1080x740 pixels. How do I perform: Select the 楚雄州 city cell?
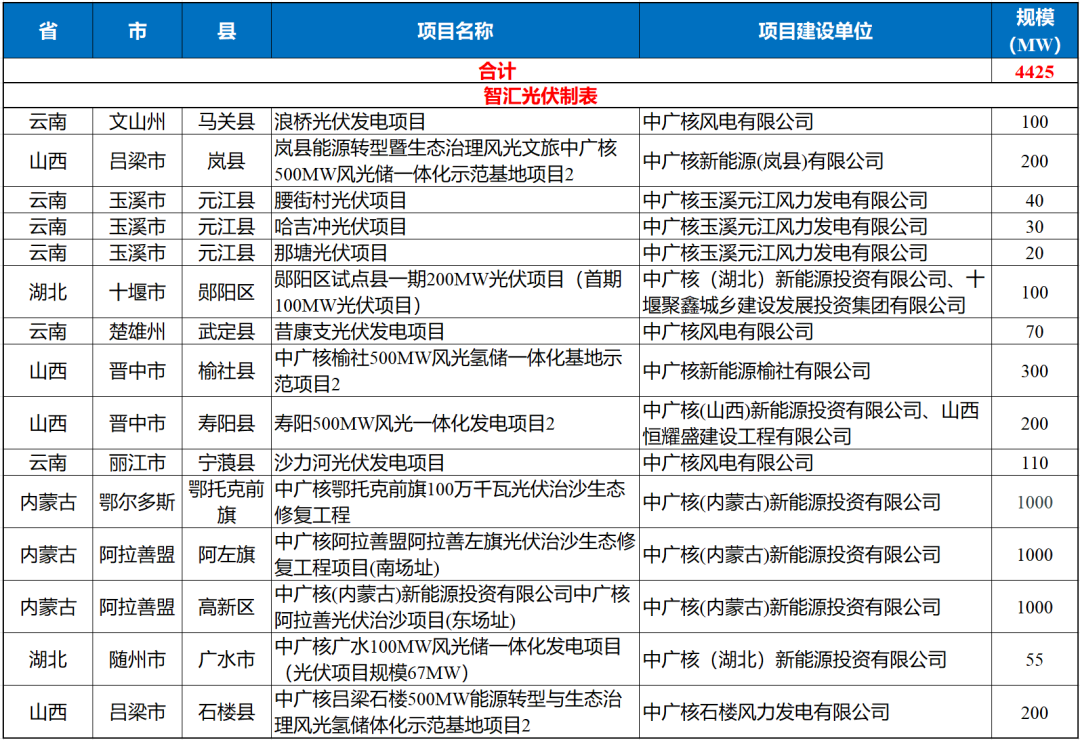137,331
